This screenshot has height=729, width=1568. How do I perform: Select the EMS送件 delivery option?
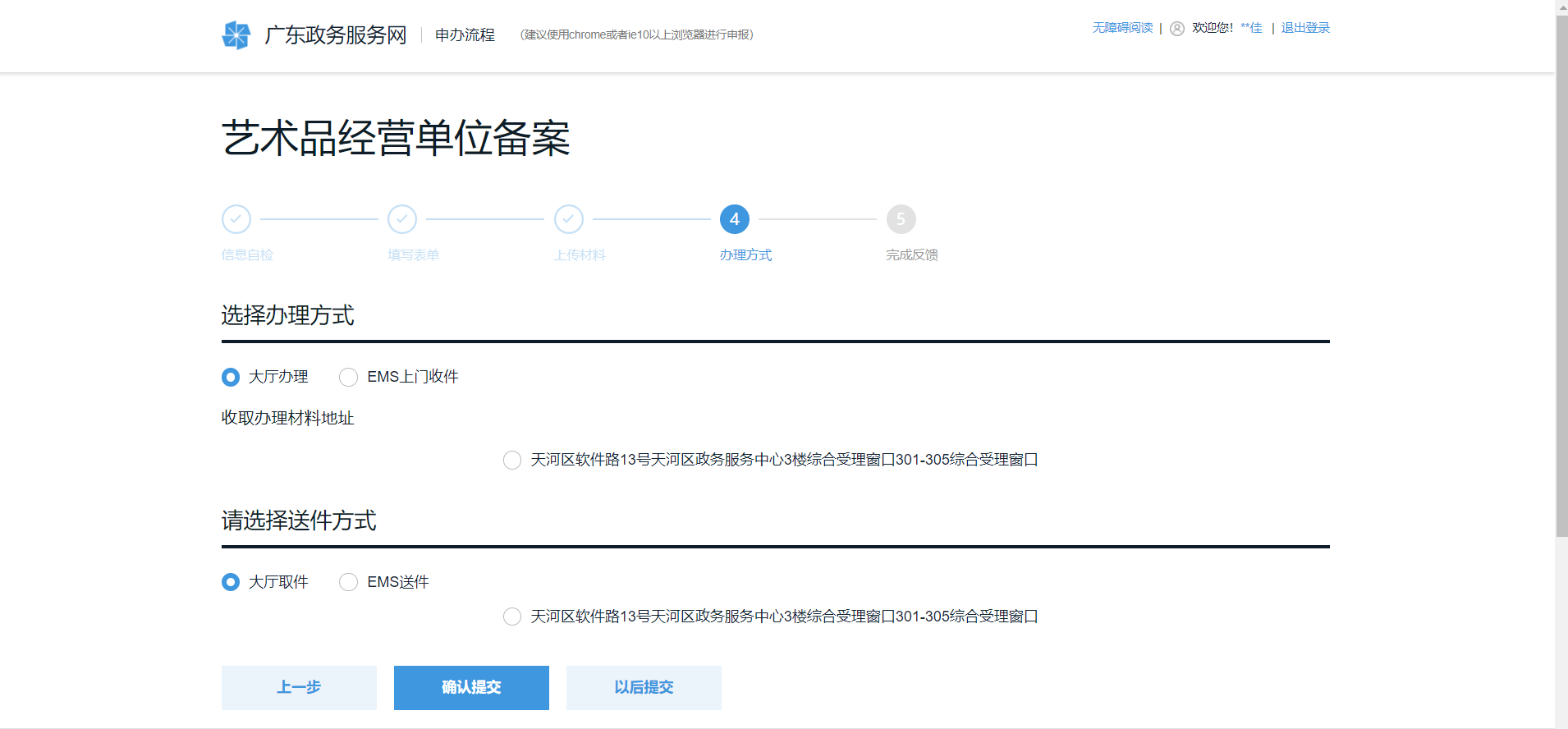(349, 582)
